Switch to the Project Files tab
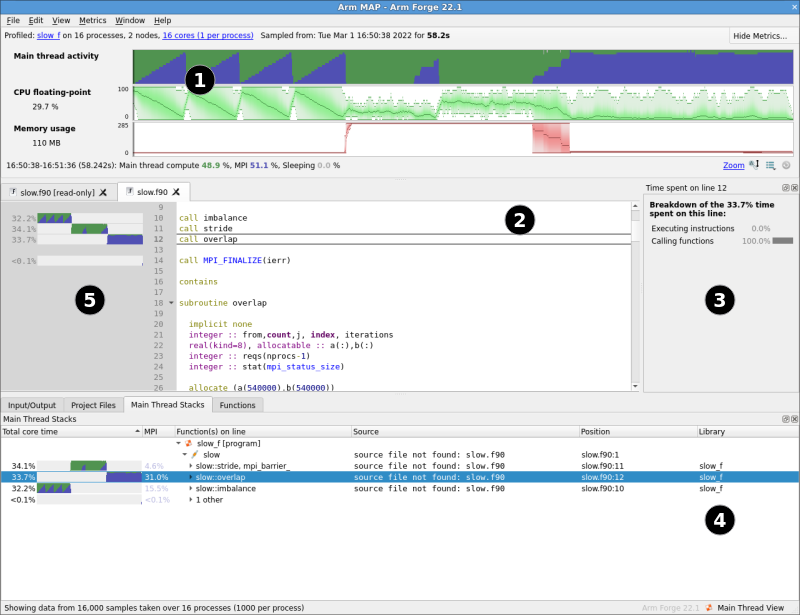800x615 pixels. point(93,405)
